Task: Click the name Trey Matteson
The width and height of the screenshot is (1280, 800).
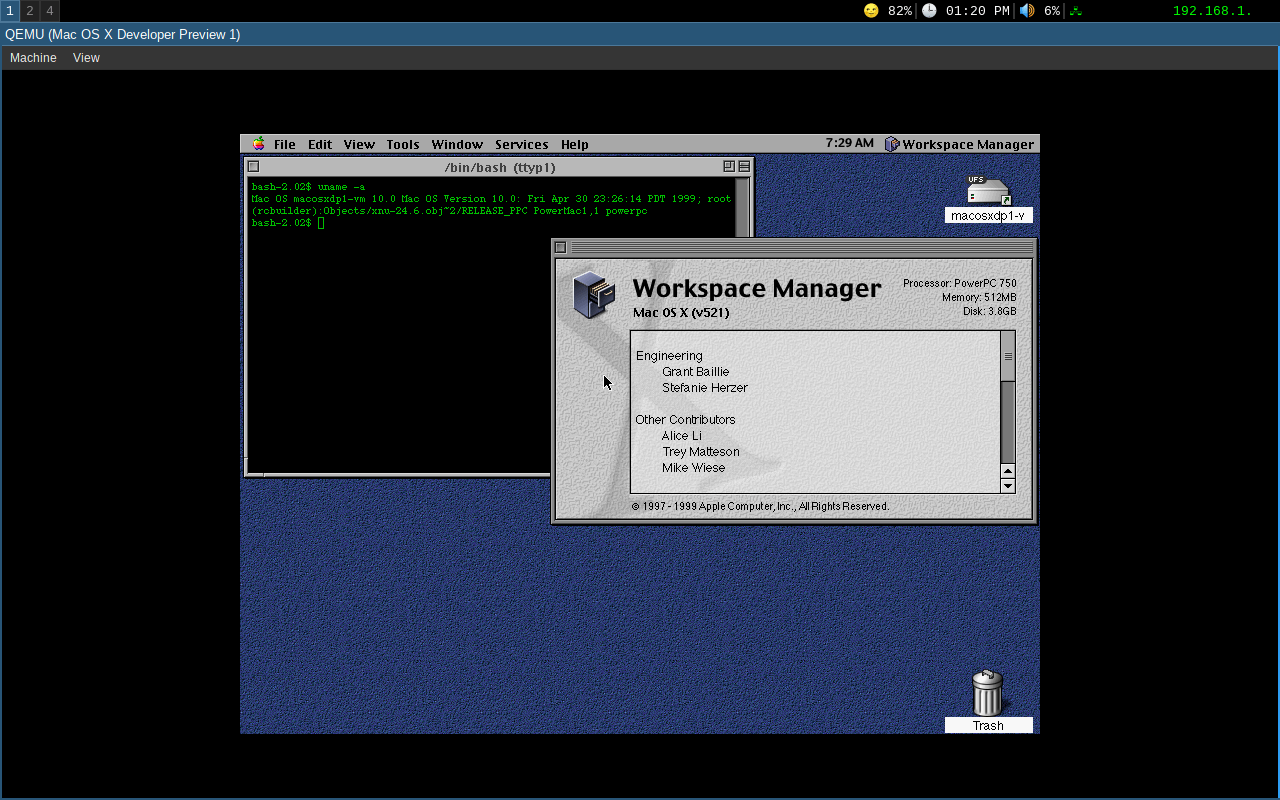Action: pos(701,452)
